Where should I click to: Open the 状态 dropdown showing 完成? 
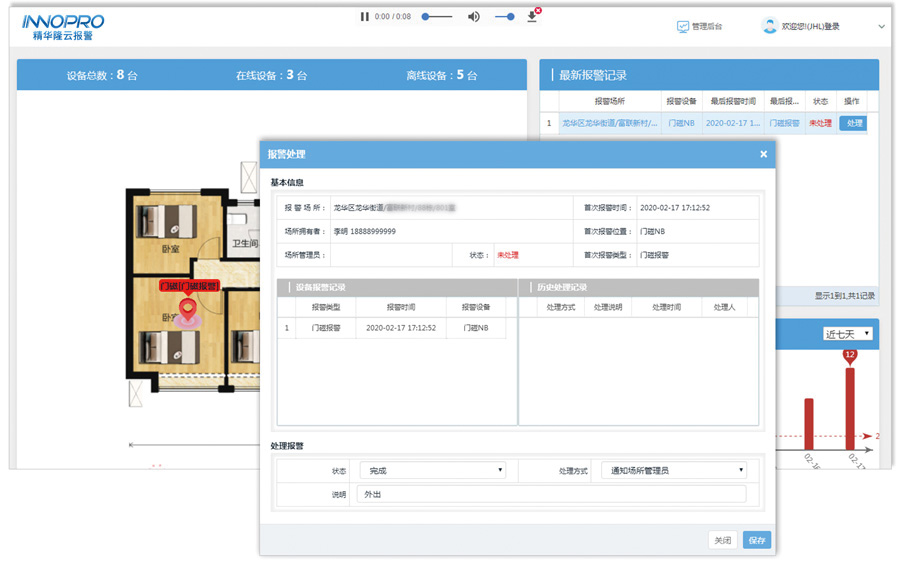coord(432,470)
